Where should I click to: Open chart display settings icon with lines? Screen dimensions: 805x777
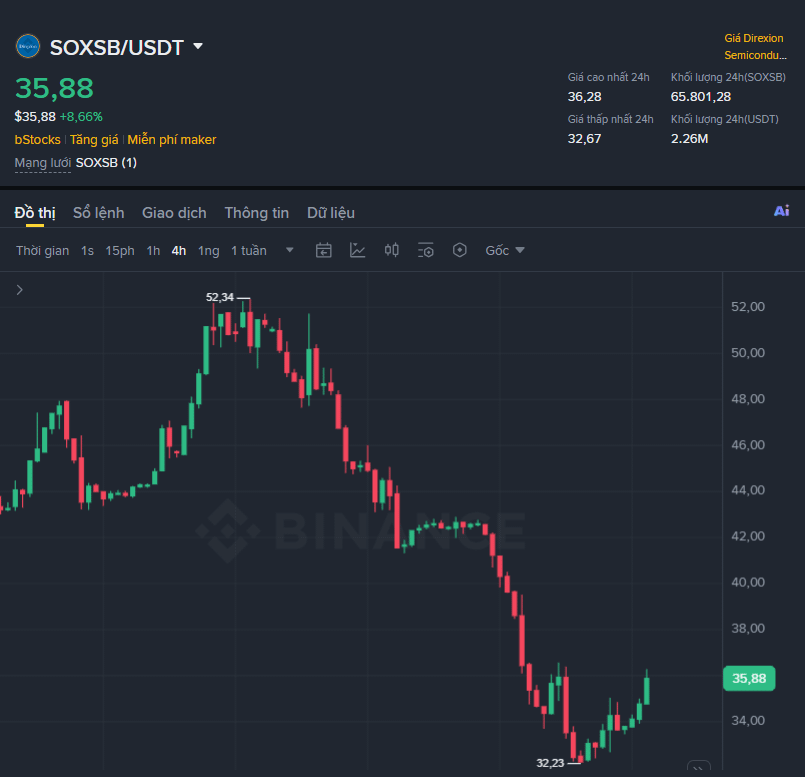point(426,251)
